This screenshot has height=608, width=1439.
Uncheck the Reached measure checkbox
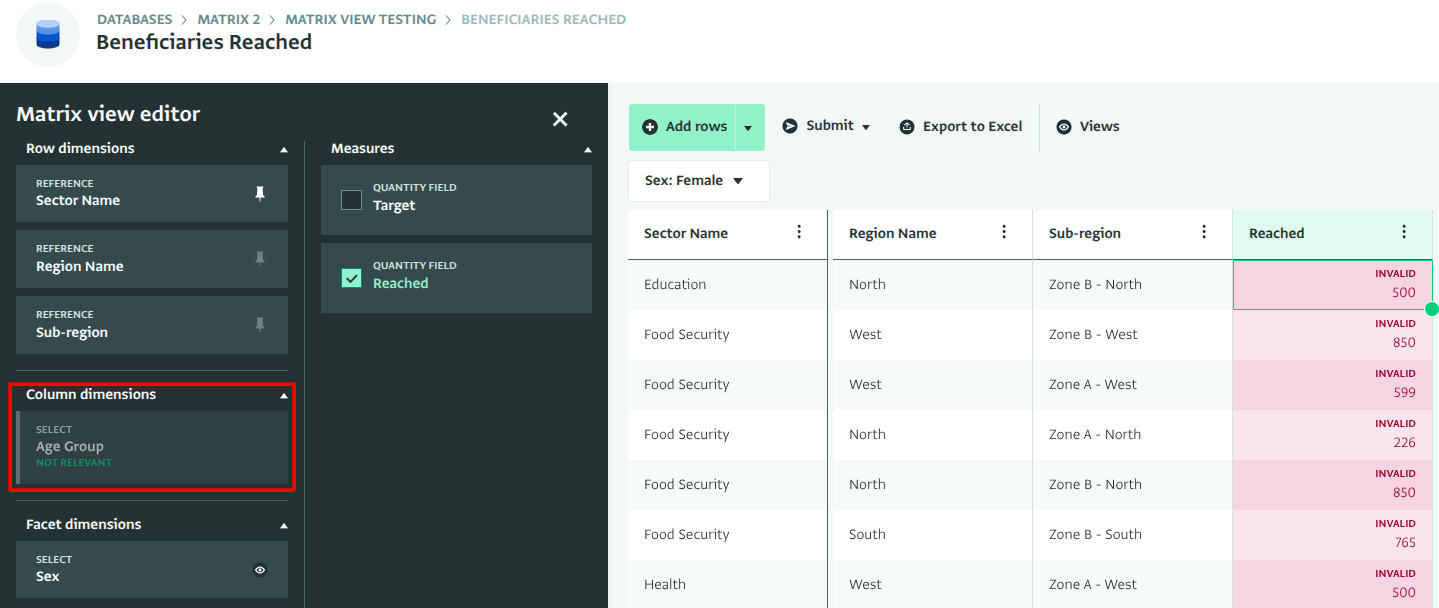(351, 278)
